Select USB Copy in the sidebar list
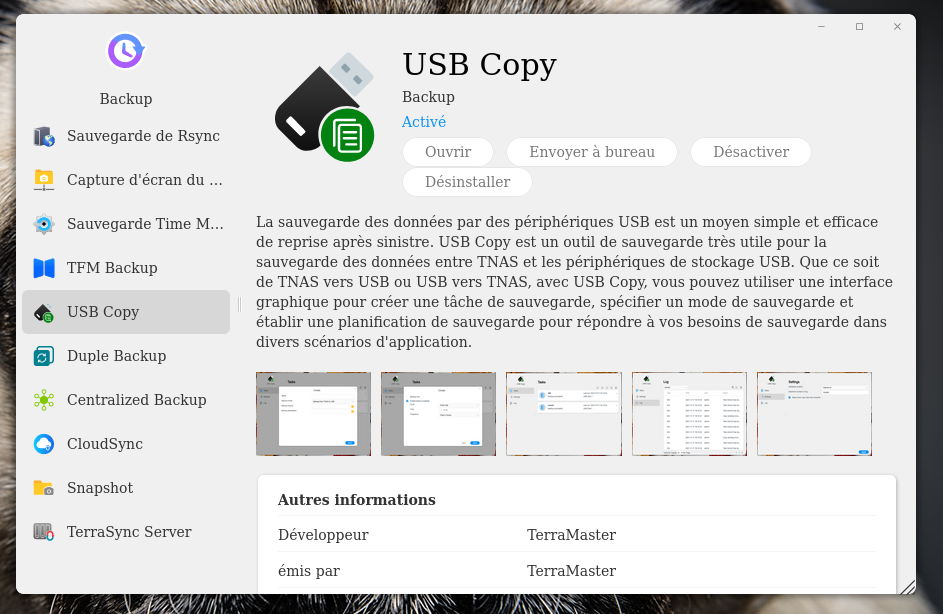This screenshot has height=614, width=943. pos(126,312)
